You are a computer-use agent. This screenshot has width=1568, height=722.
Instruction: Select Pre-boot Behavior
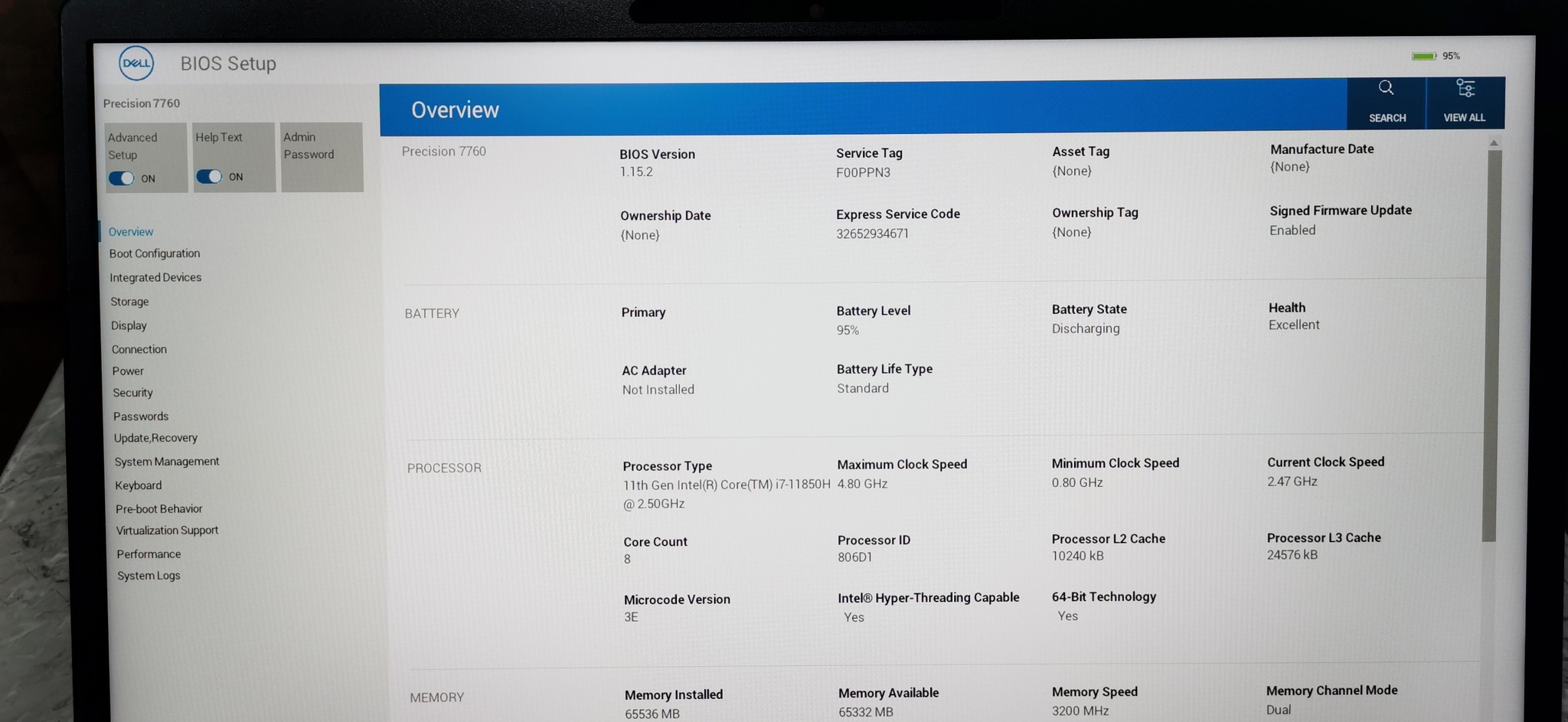tap(159, 508)
